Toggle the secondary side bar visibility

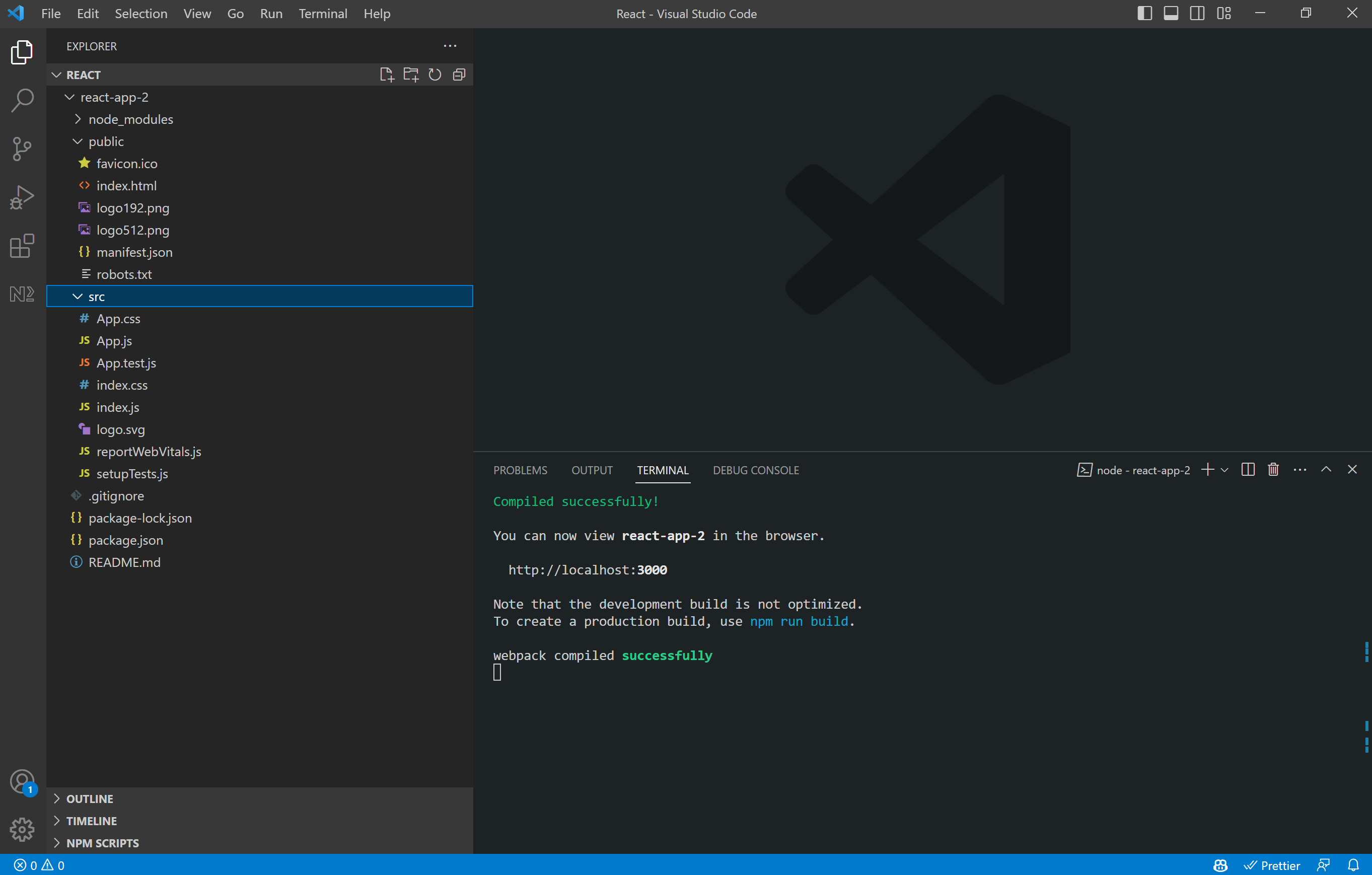coord(1197,14)
